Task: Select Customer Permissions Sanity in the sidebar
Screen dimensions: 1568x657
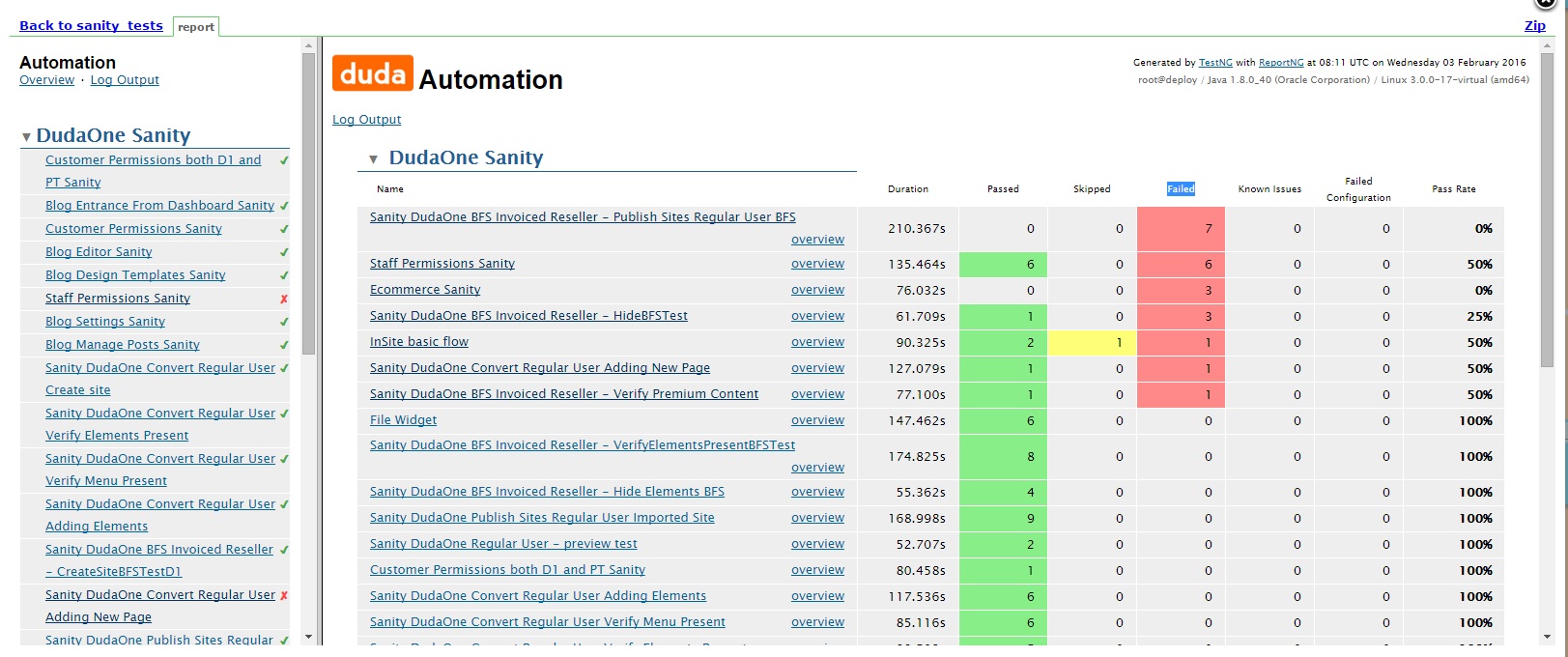Action: [x=133, y=229]
